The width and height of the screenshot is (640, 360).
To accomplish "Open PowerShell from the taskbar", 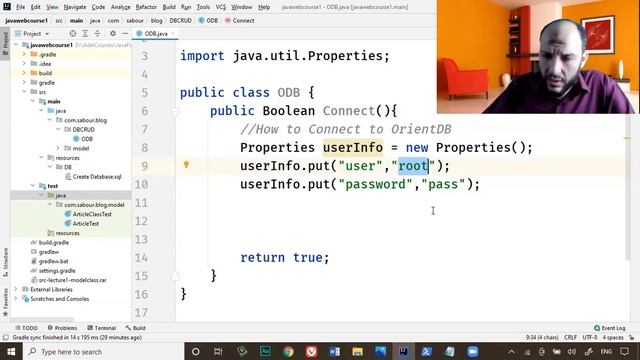I will coord(427,351).
